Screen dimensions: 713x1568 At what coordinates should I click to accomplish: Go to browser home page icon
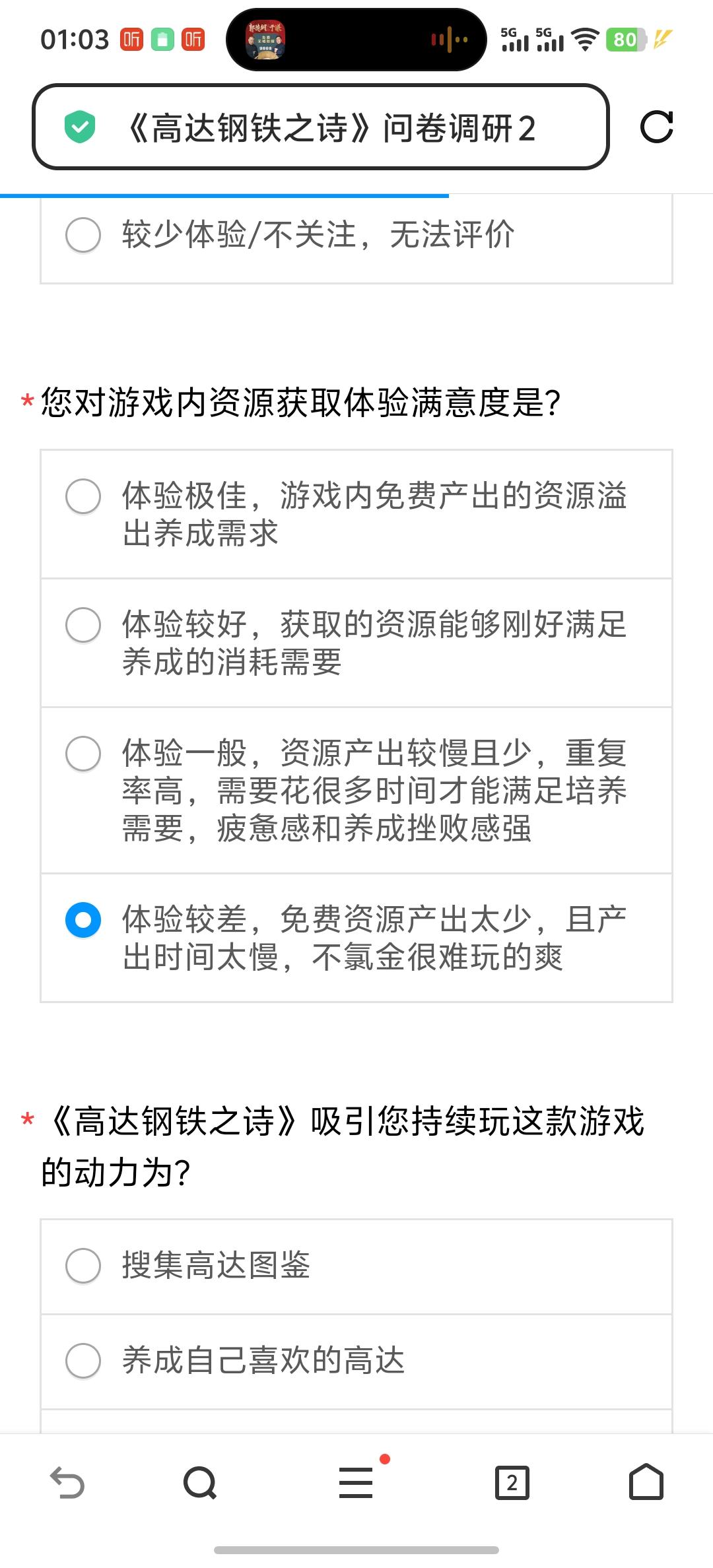(646, 1483)
